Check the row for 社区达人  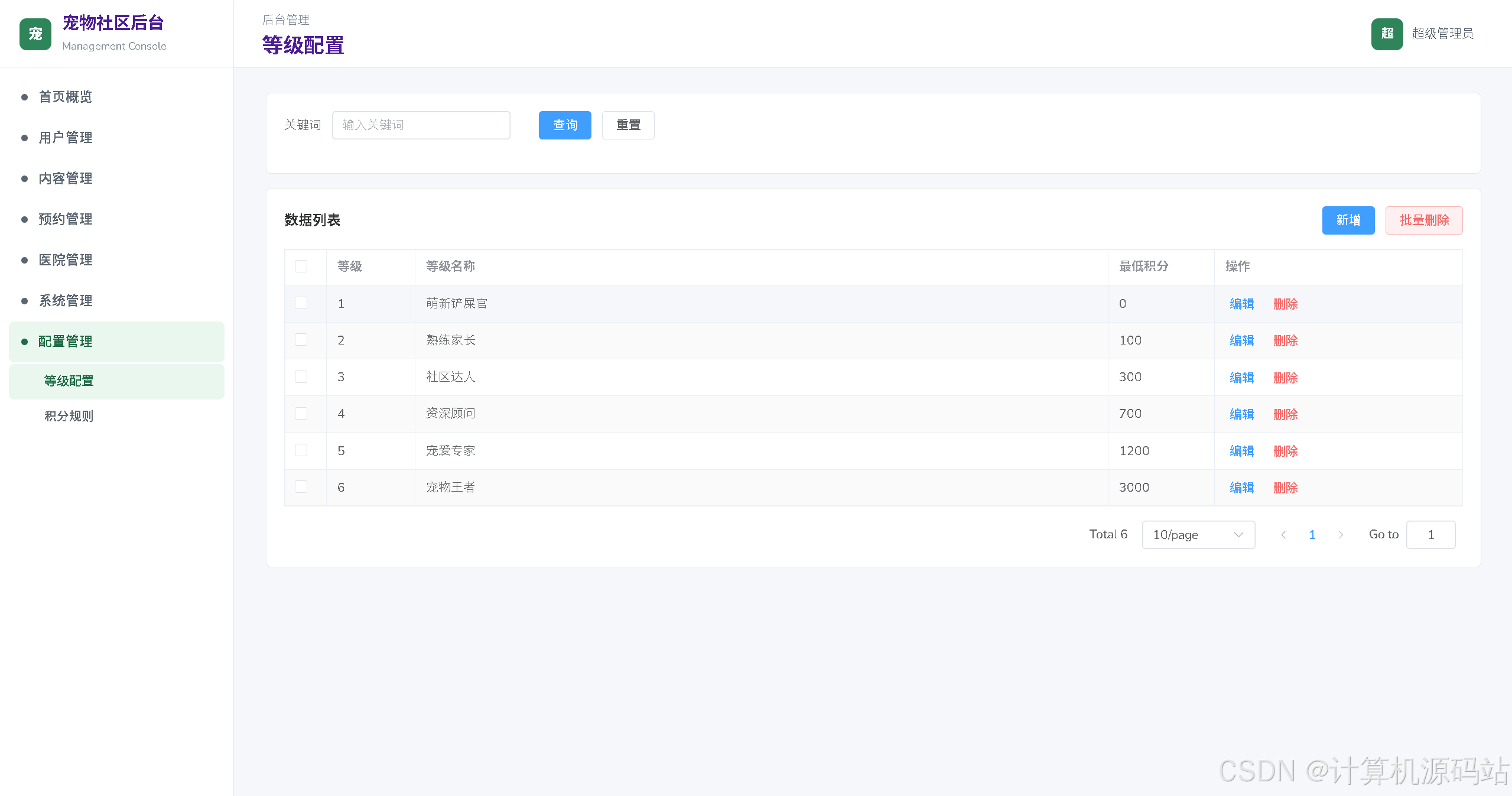point(301,376)
